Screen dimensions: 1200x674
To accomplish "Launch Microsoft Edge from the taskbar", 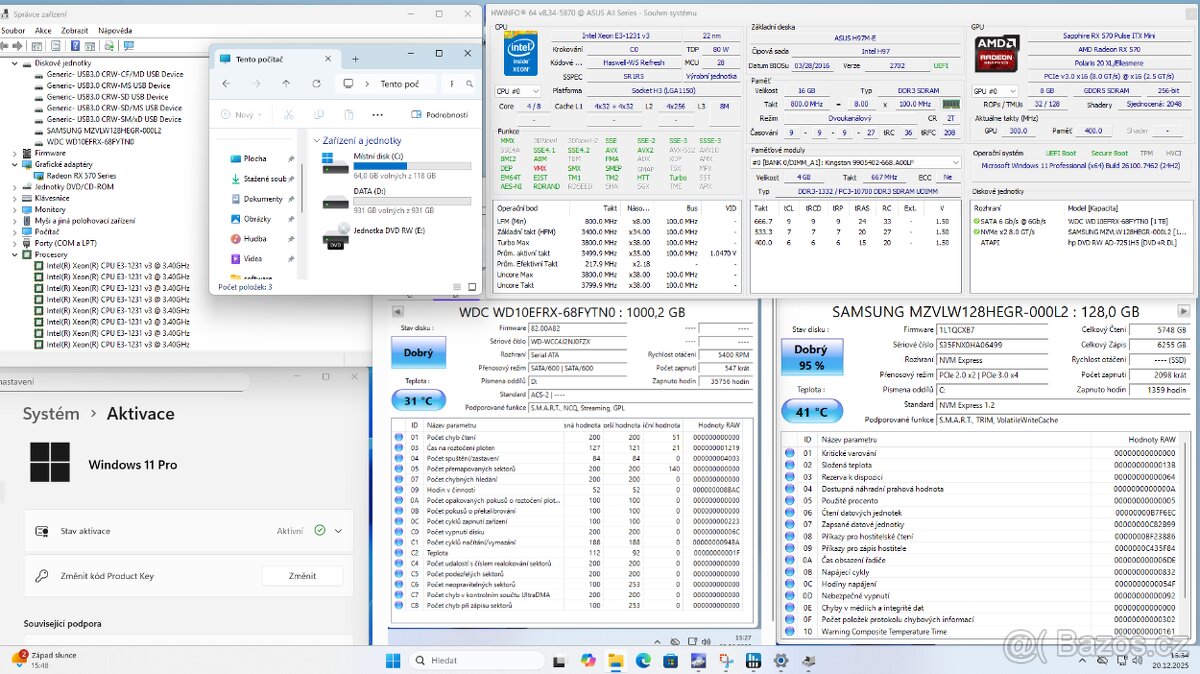I will (643, 660).
